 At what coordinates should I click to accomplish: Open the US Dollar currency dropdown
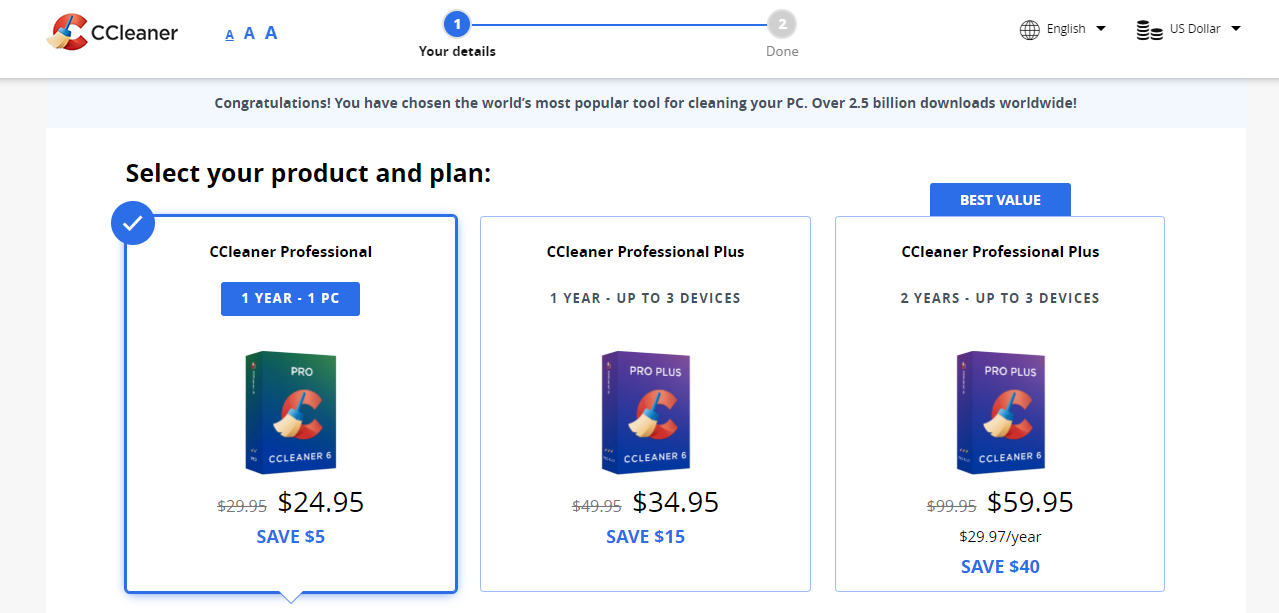(x=1189, y=29)
